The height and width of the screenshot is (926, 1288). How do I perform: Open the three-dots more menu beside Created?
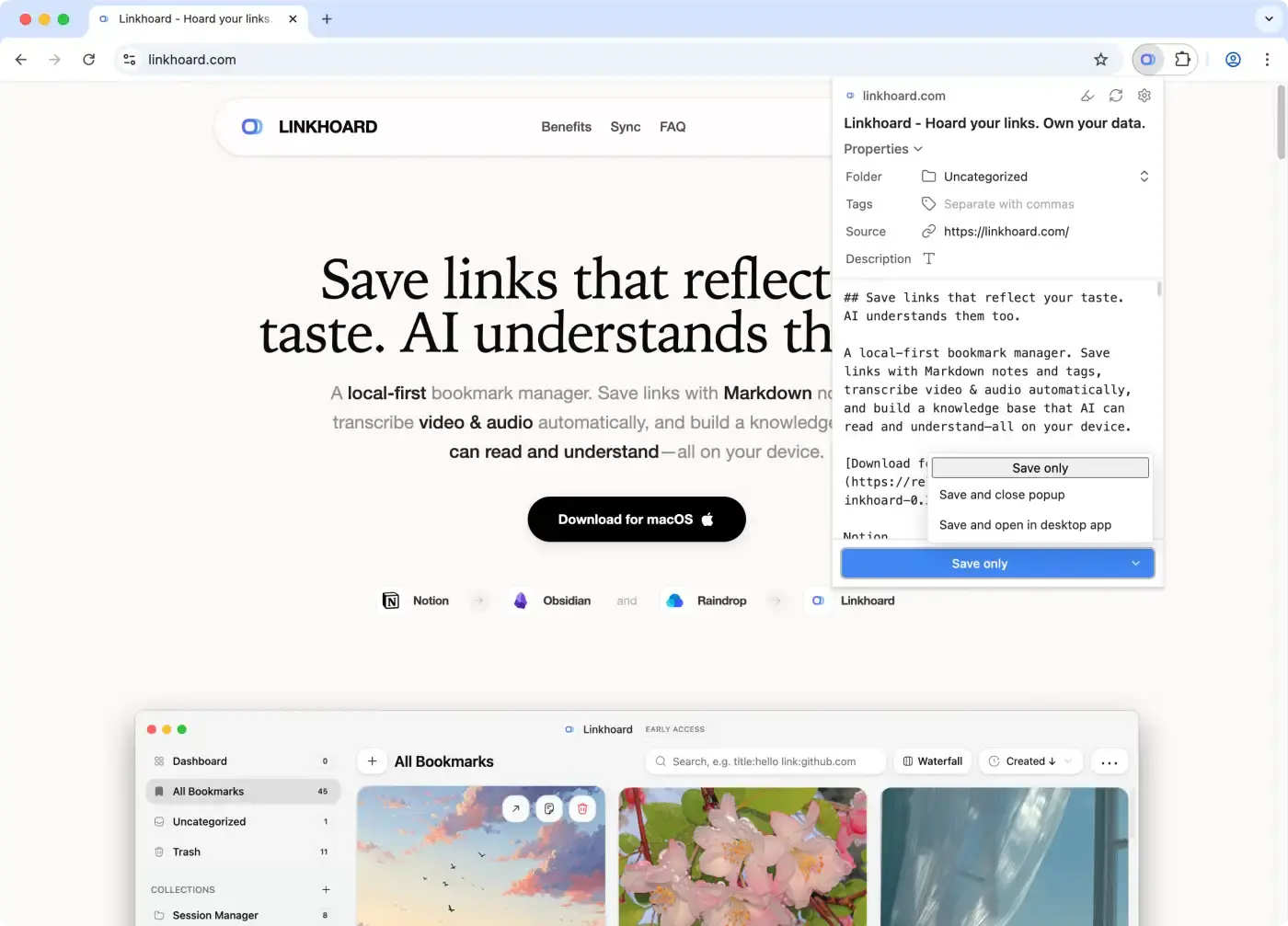[1110, 761]
